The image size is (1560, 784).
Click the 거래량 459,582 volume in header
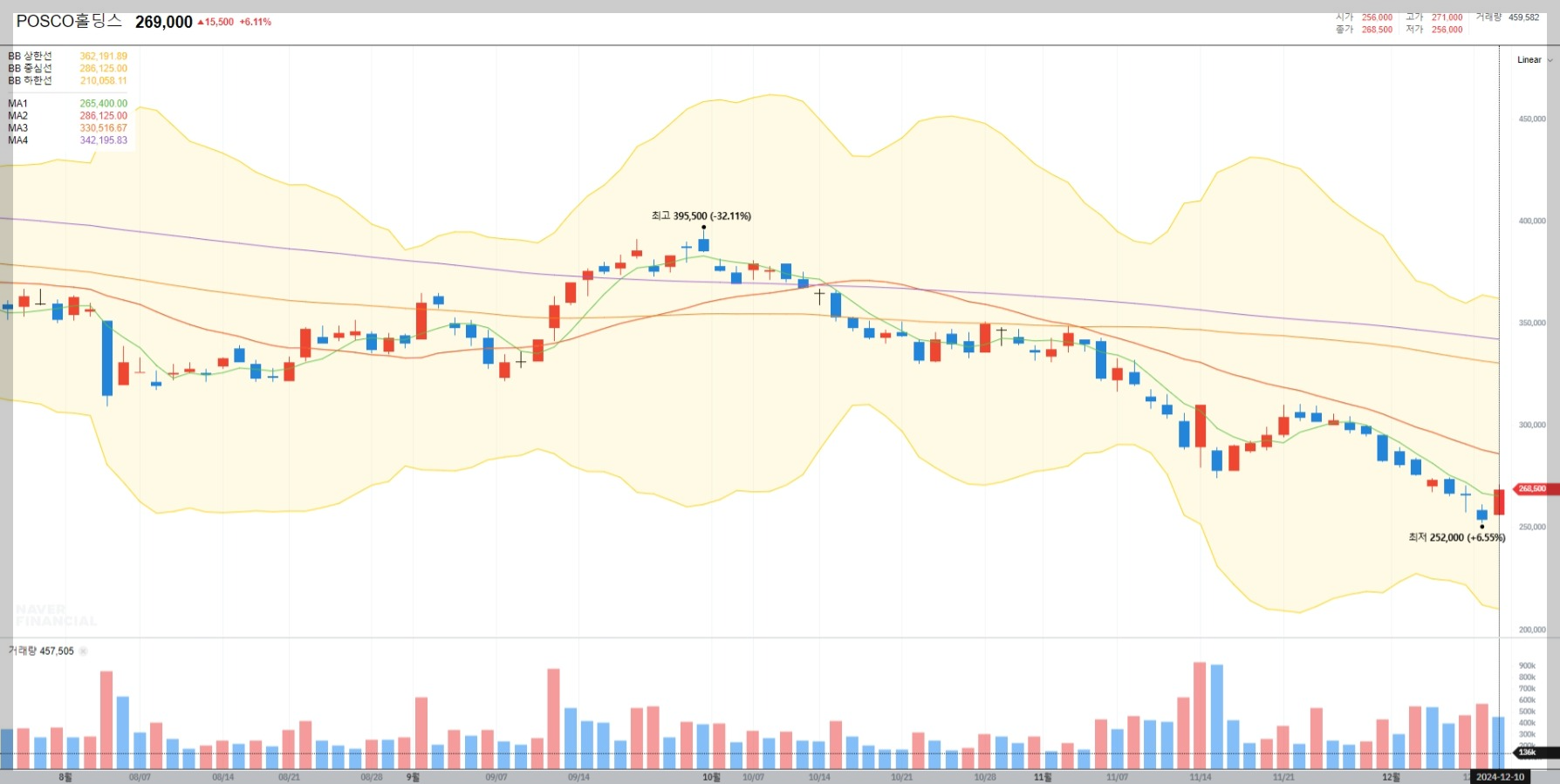click(x=1508, y=17)
